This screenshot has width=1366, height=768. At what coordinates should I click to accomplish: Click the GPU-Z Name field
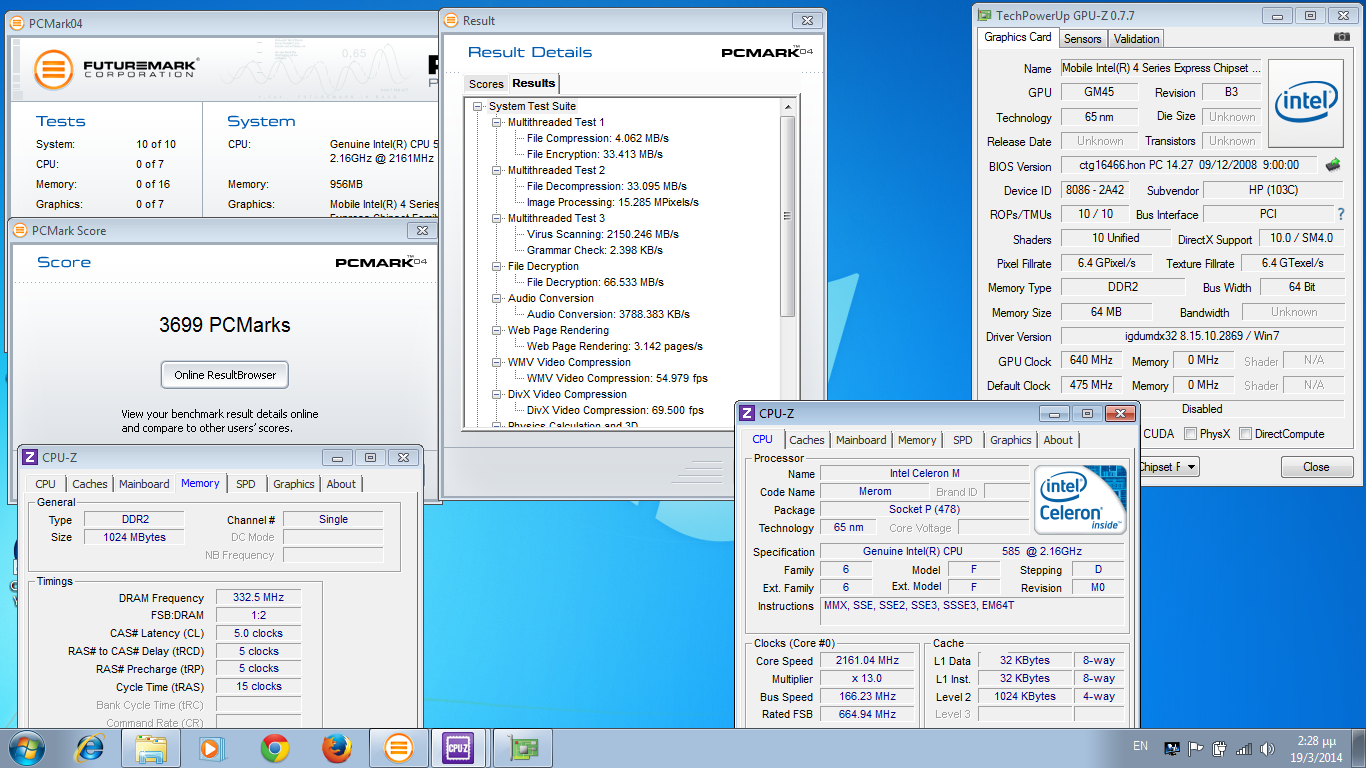[x=1160, y=68]
